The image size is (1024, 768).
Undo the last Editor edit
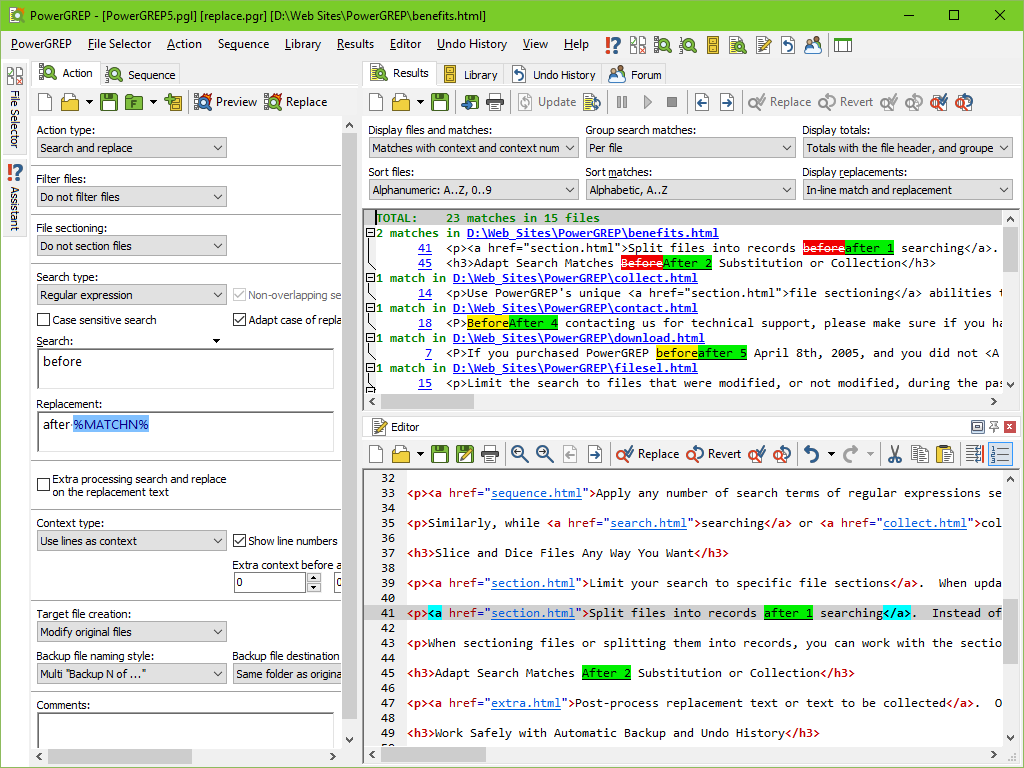(810, 454)
